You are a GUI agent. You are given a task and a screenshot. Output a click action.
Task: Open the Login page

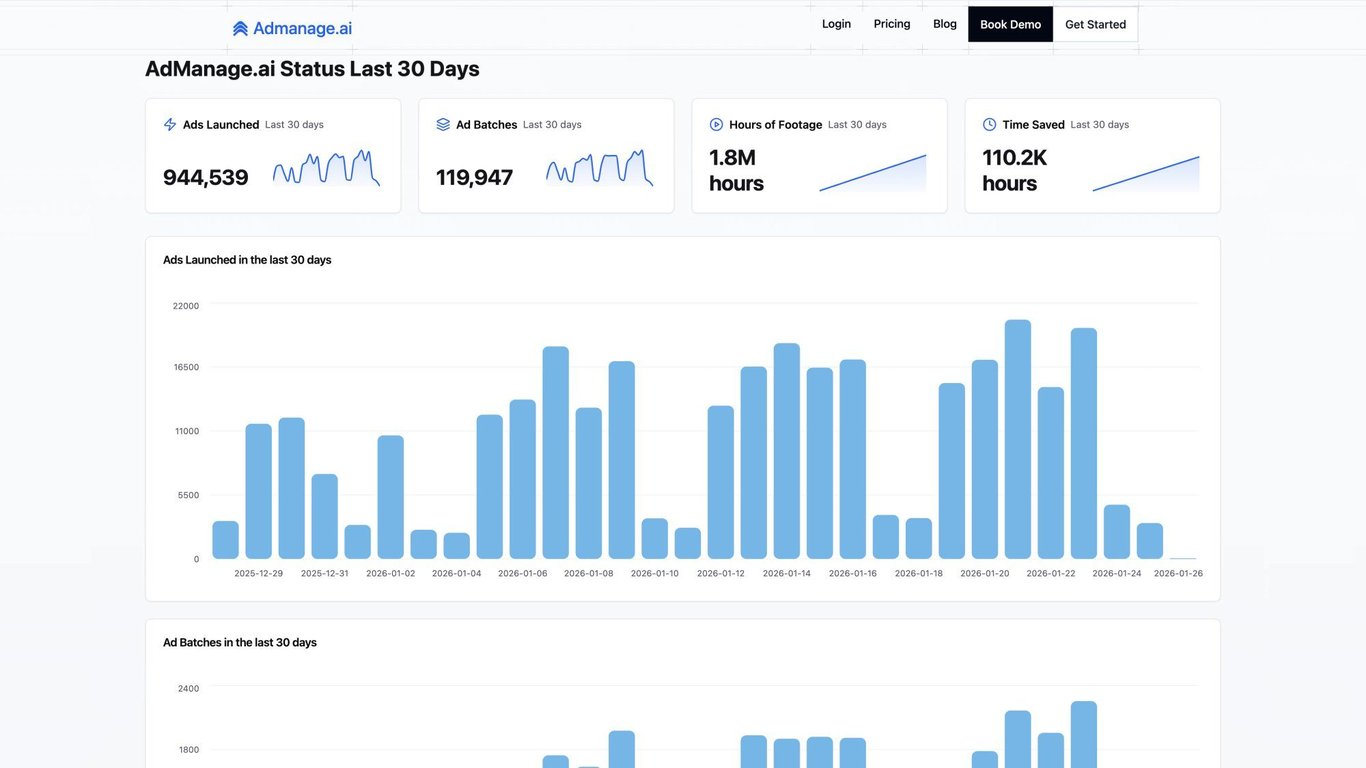[836, 24]
